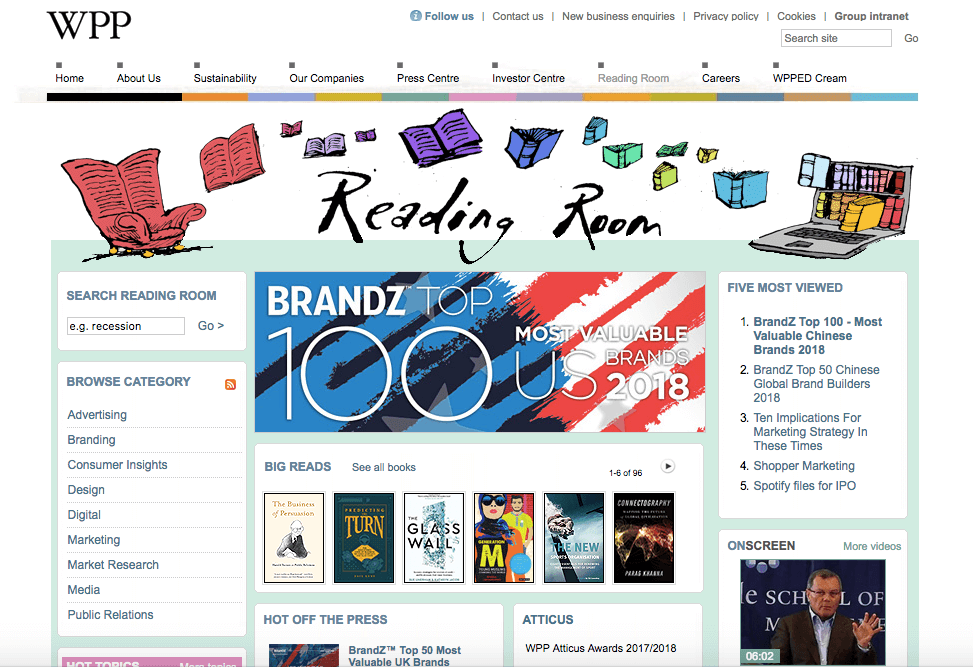Click the WPP logo
Screen dimensions: 973x667
click(89, 25)
